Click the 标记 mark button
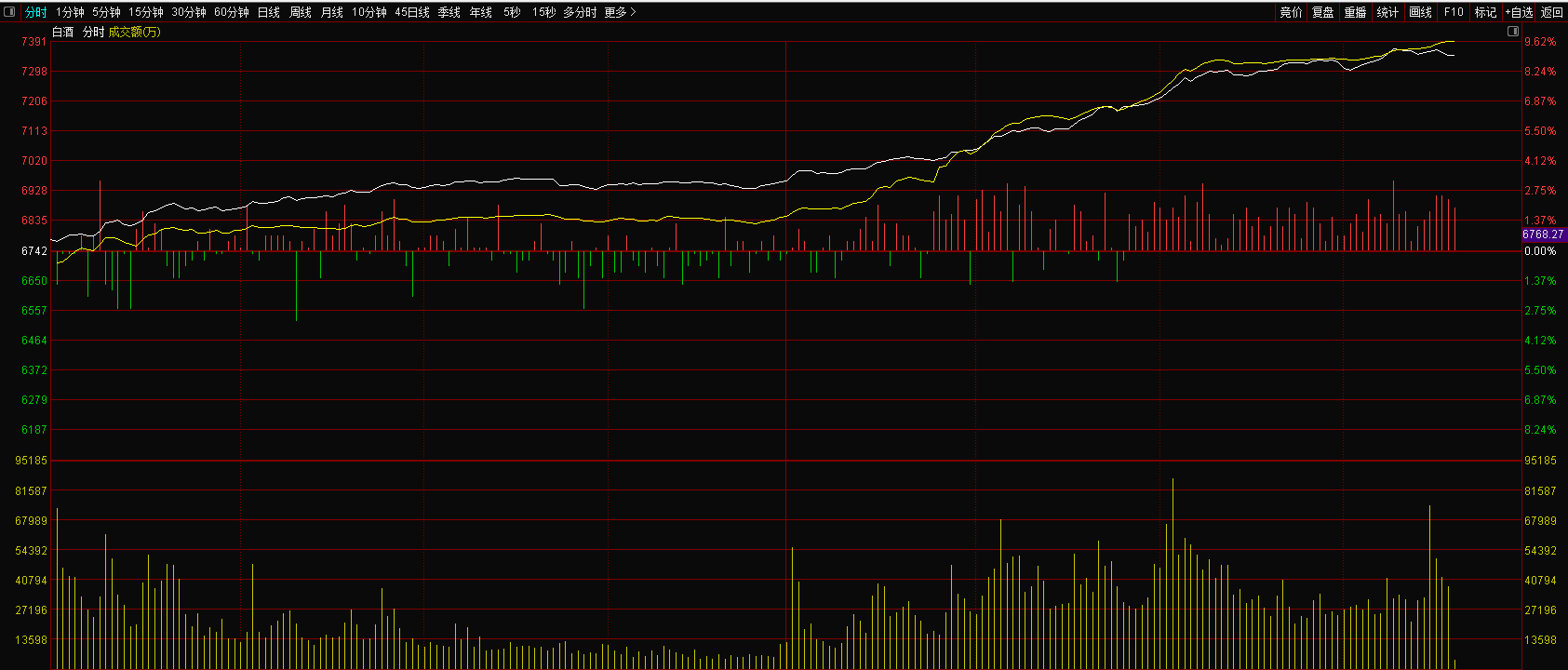Screen dimensions: 1568x670 tap(1485, 12)
